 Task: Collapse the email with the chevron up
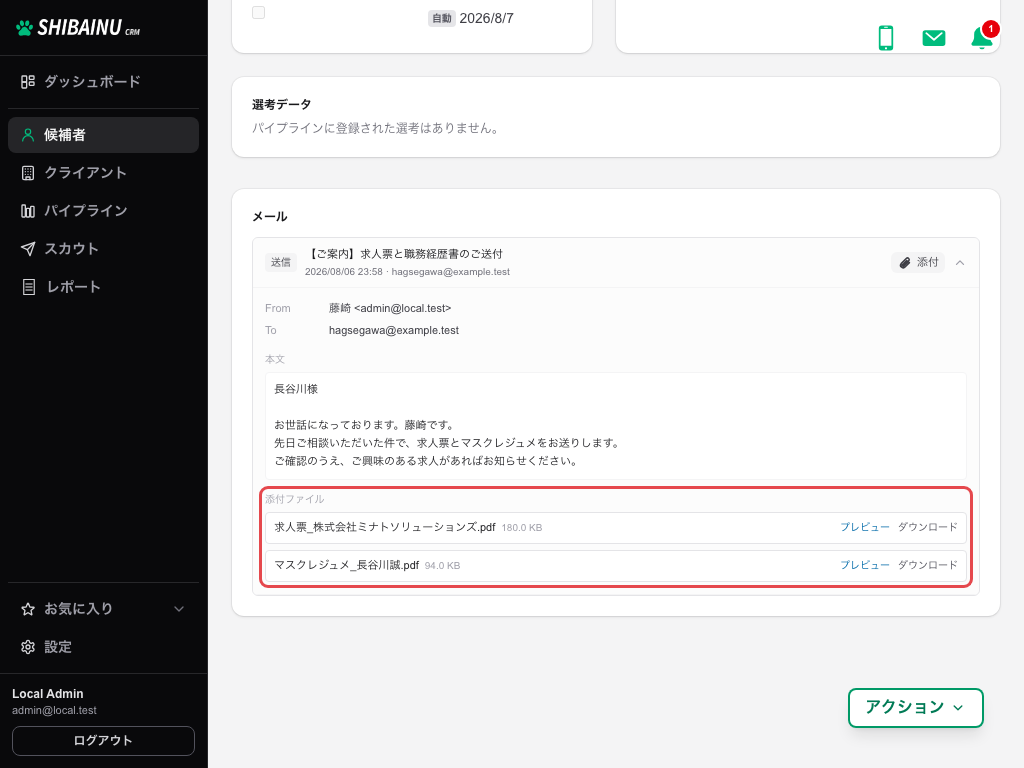point(960,263)
